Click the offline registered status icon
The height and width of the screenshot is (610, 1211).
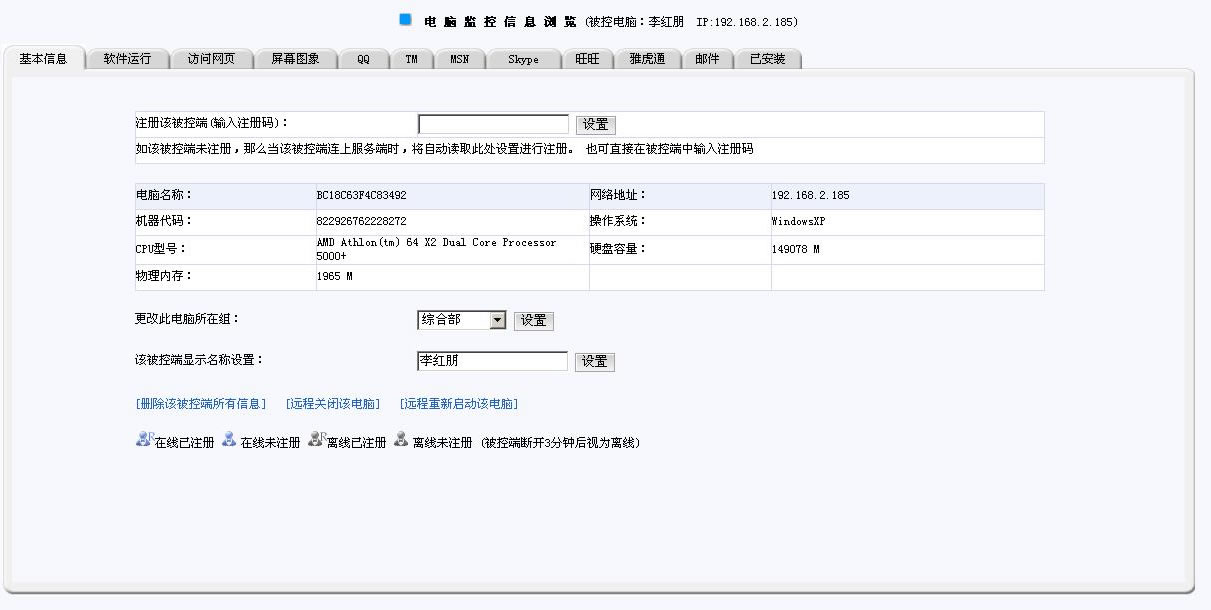[316, 439]
